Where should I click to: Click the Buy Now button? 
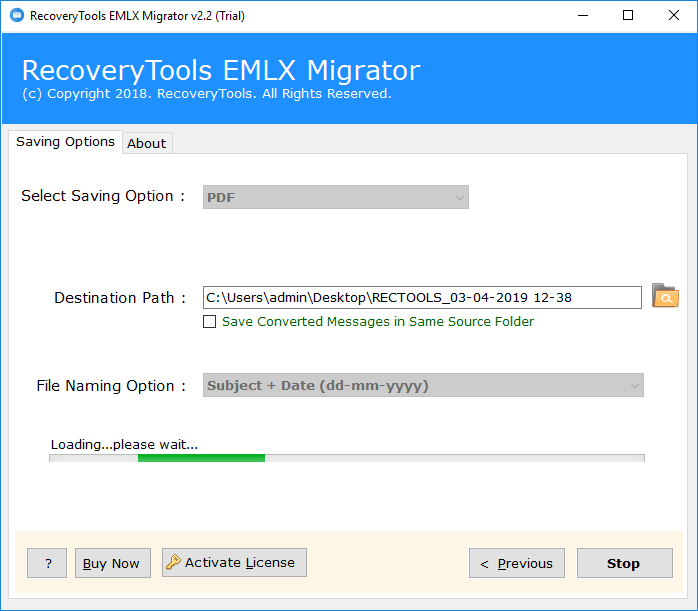113,563
